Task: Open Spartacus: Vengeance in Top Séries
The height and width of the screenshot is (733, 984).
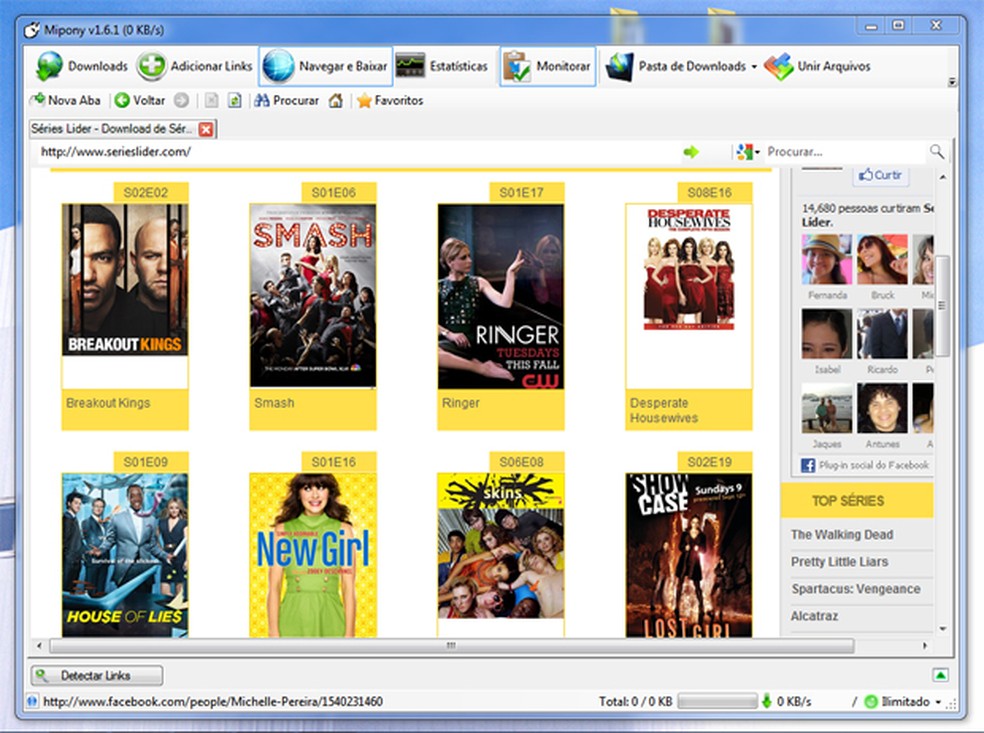Action: point(856,589)
